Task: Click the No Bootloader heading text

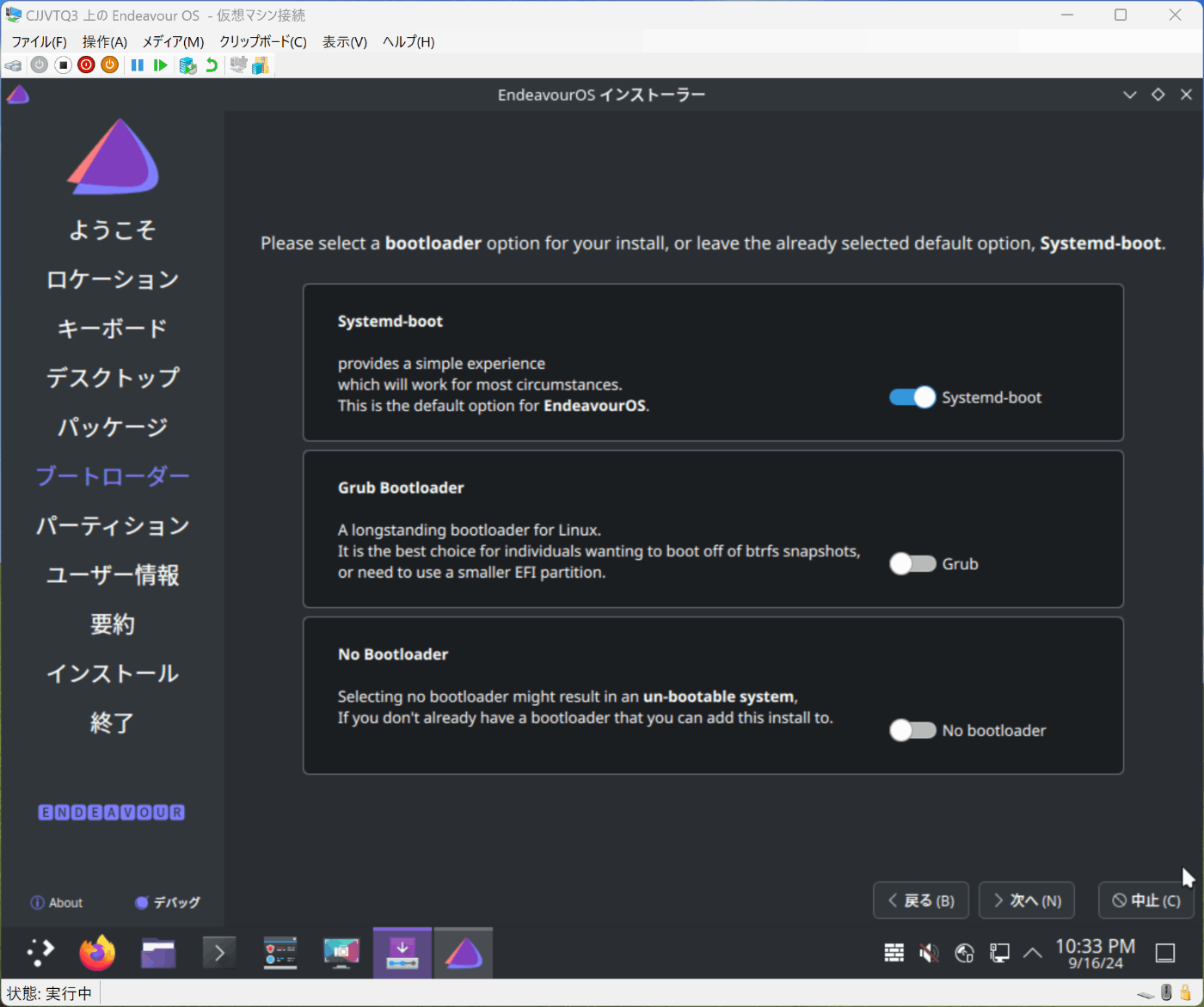Action: pos(393,654)
